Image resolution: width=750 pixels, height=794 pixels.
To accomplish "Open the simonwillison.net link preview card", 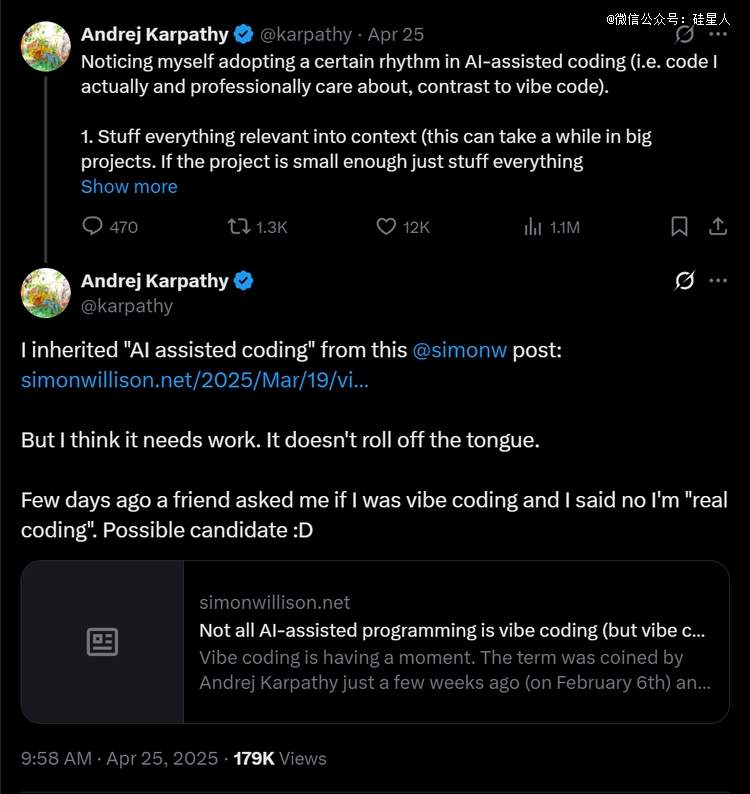I will pos(375,642).
